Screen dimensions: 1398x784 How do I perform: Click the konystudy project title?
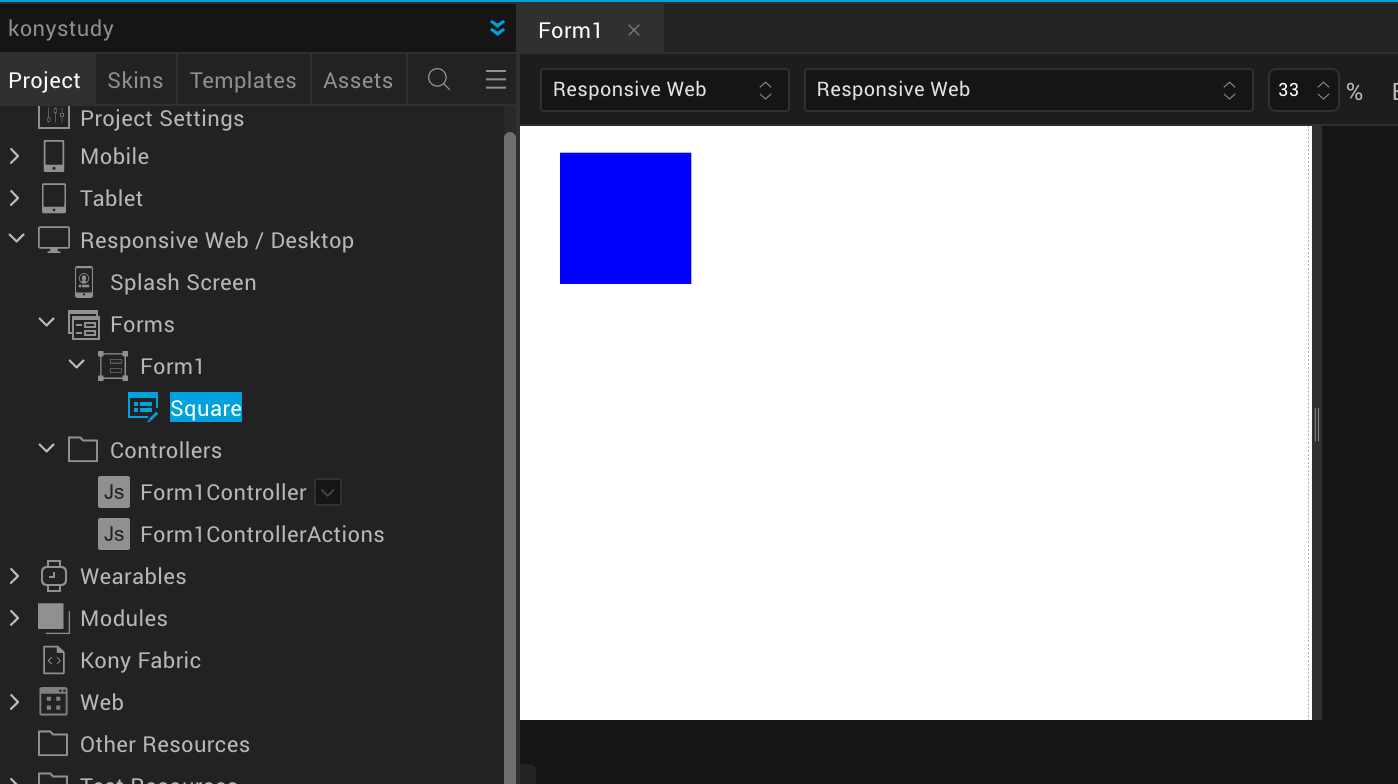[x=61, y=29]
